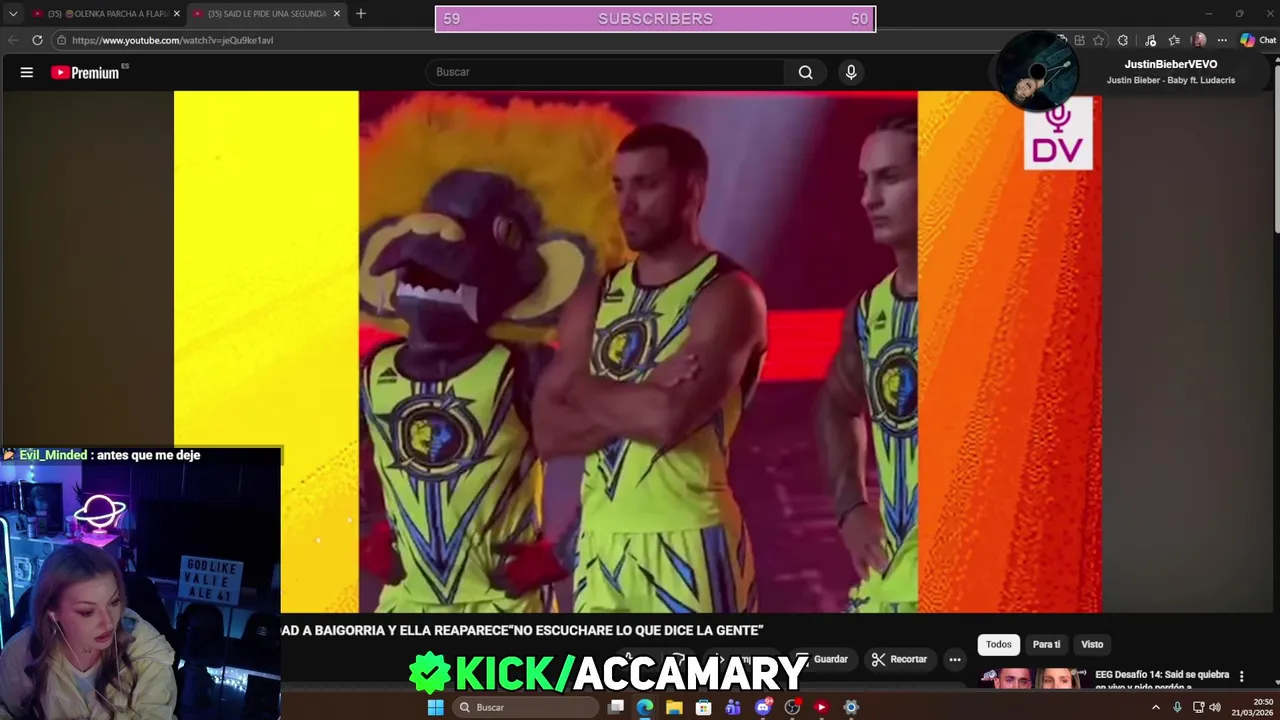Open JustinBieberVEVO media popup title
The width and height of the screenshot is (1280, 720).
click(1170, 64)
